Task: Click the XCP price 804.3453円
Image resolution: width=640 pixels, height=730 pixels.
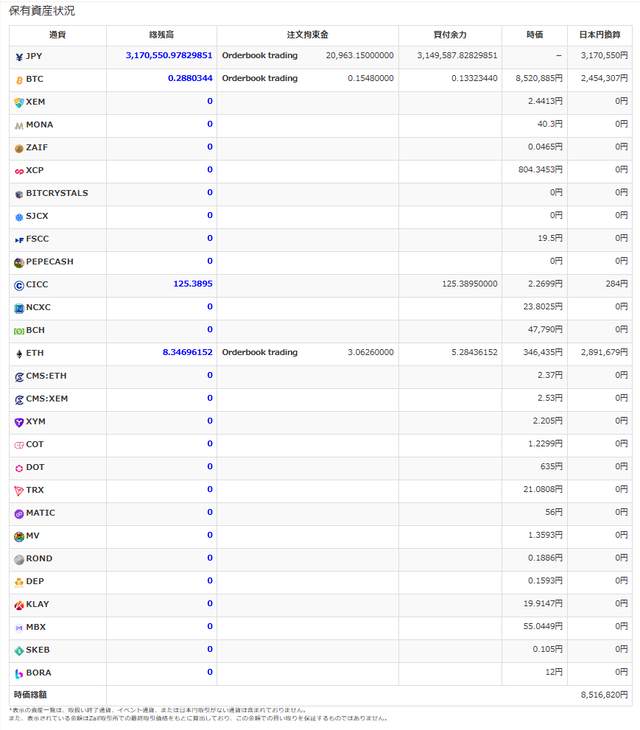Action: (540, 169)
